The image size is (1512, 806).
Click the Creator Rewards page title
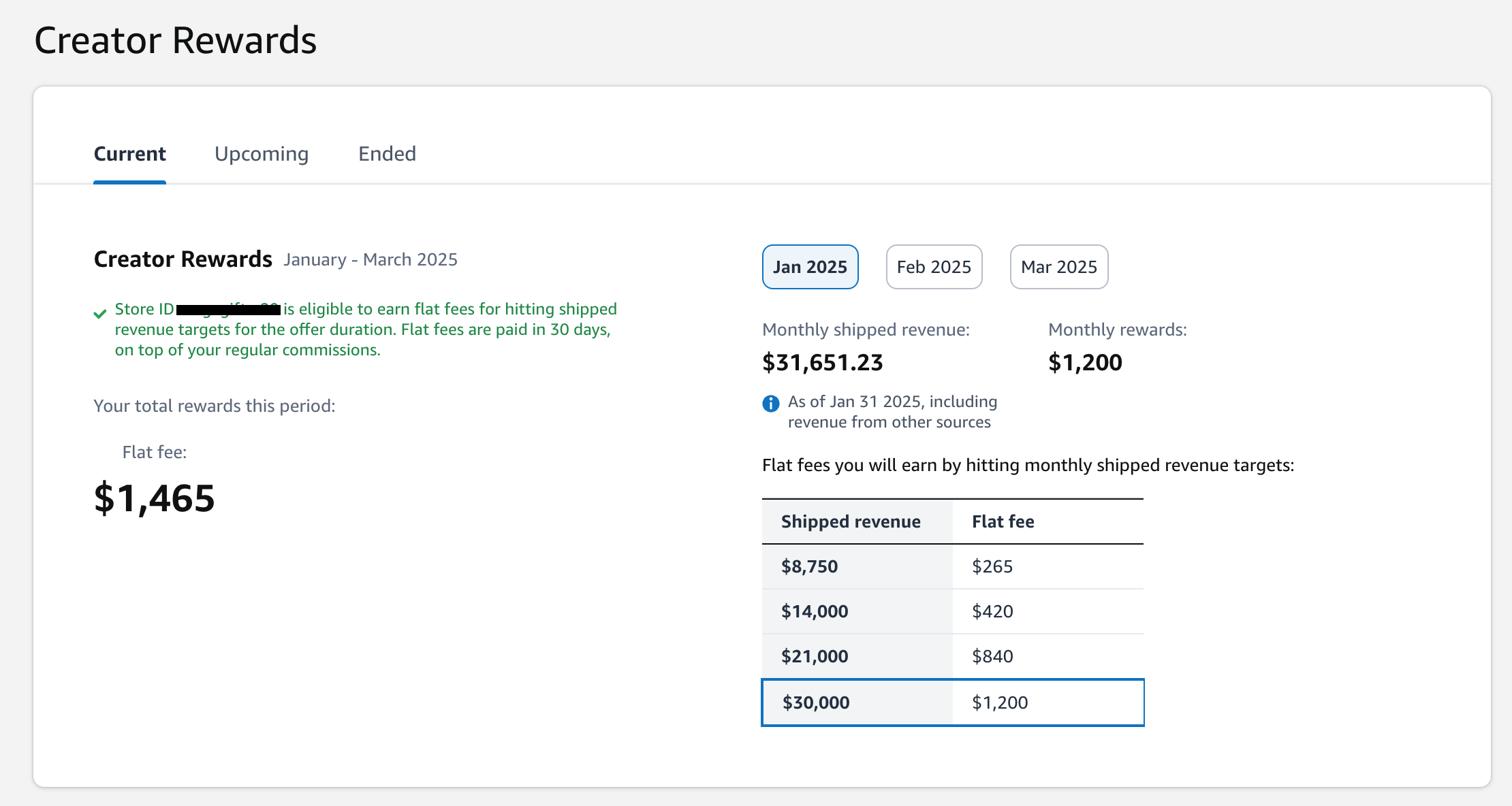click(175, 40)
